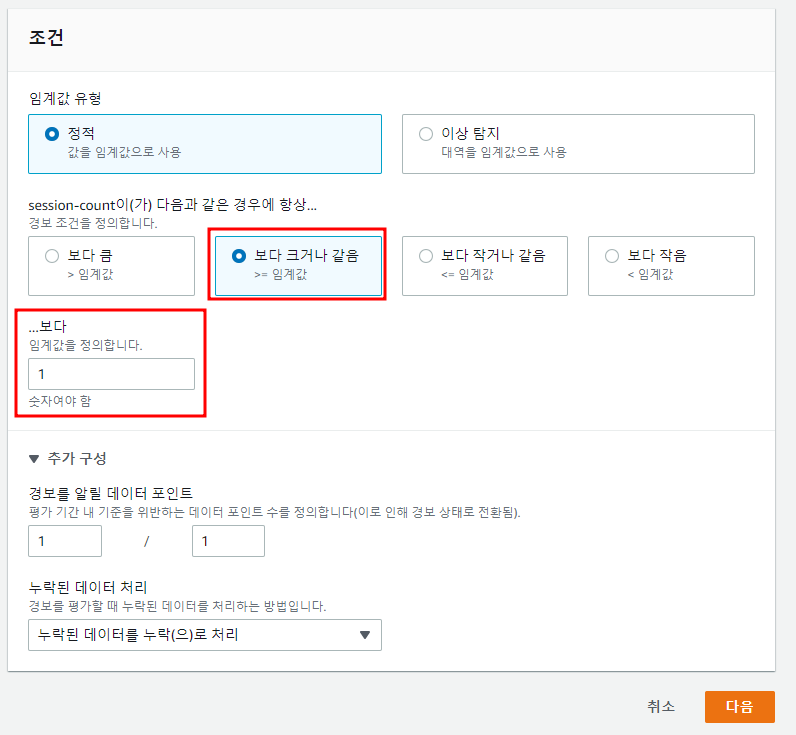The width and height of the screenshot is (796, 735).
Task: Click the 대역을 임계값으로 사용 description
Action: (504, 152)
